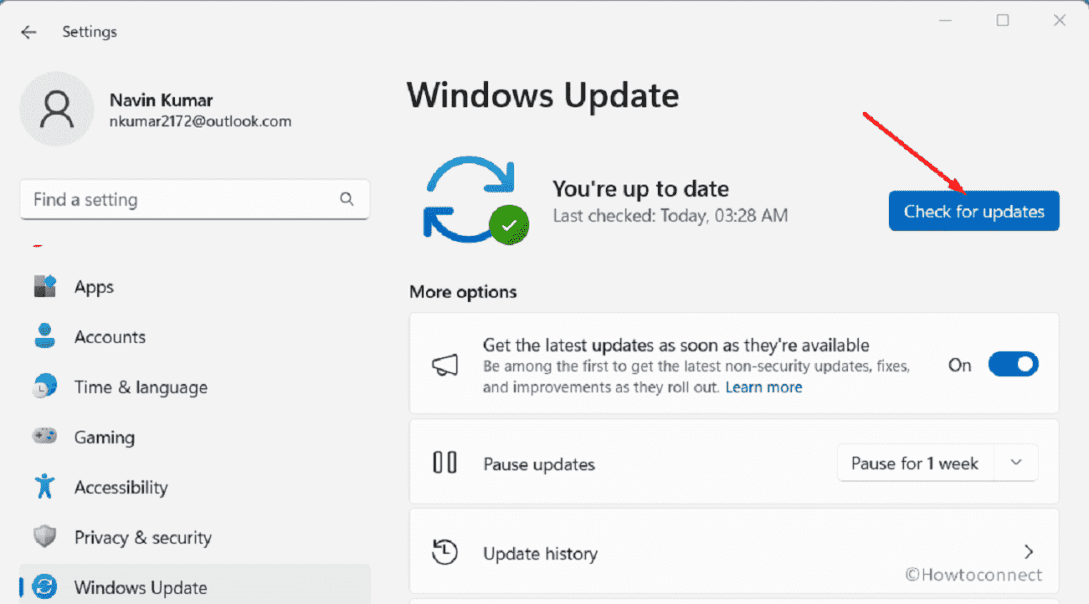Expand the Update history row chevron

(x=1028, y=551)
